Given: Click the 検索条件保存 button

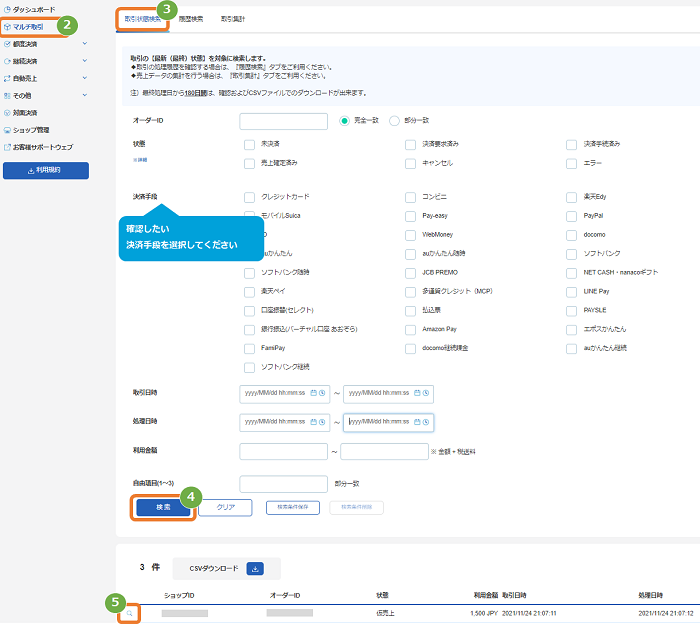Looking at the screenshot, I should pos(293,508).
